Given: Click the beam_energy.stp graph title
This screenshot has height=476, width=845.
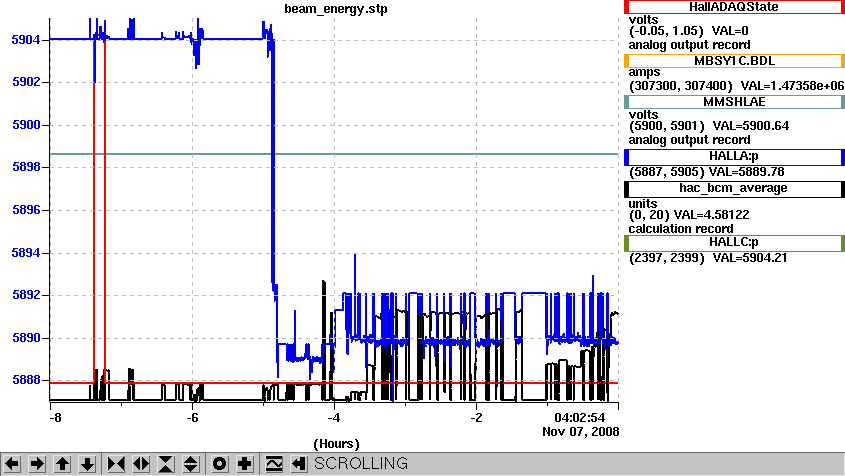Looking at the screenshot, I should click(x=336, y=9).
